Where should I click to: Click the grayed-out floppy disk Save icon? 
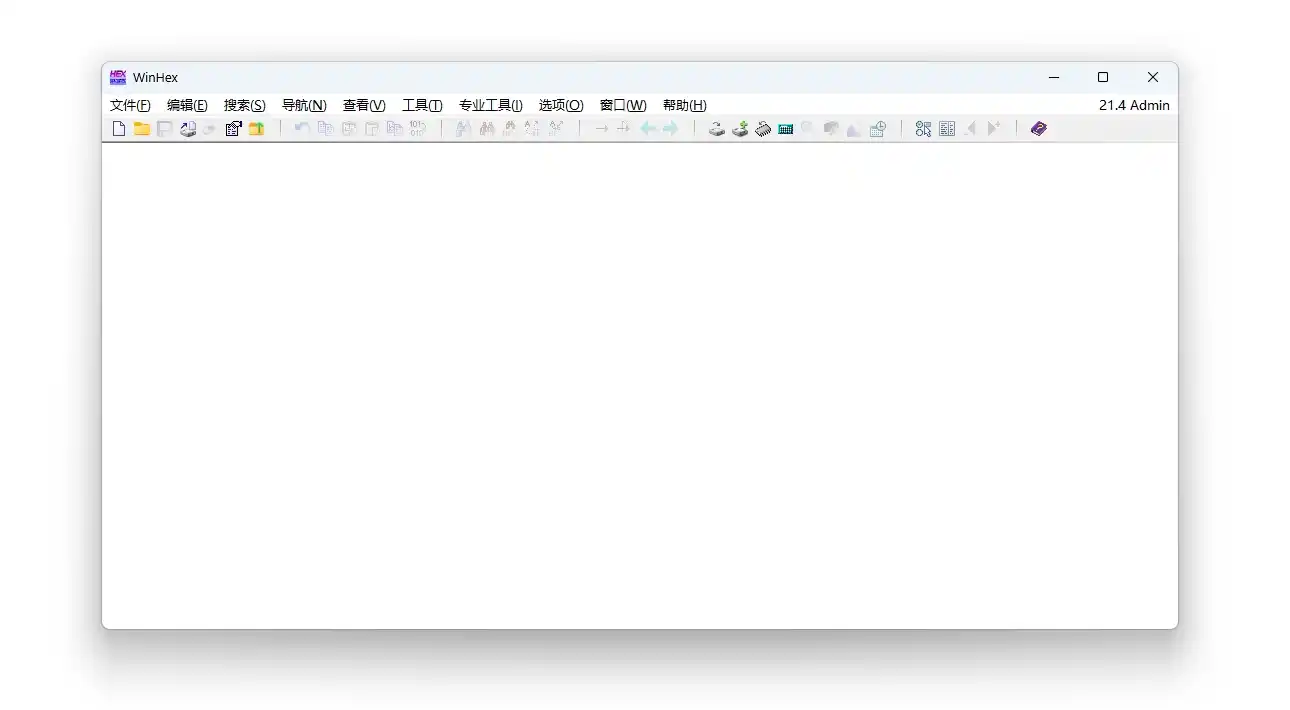point(165,129)
